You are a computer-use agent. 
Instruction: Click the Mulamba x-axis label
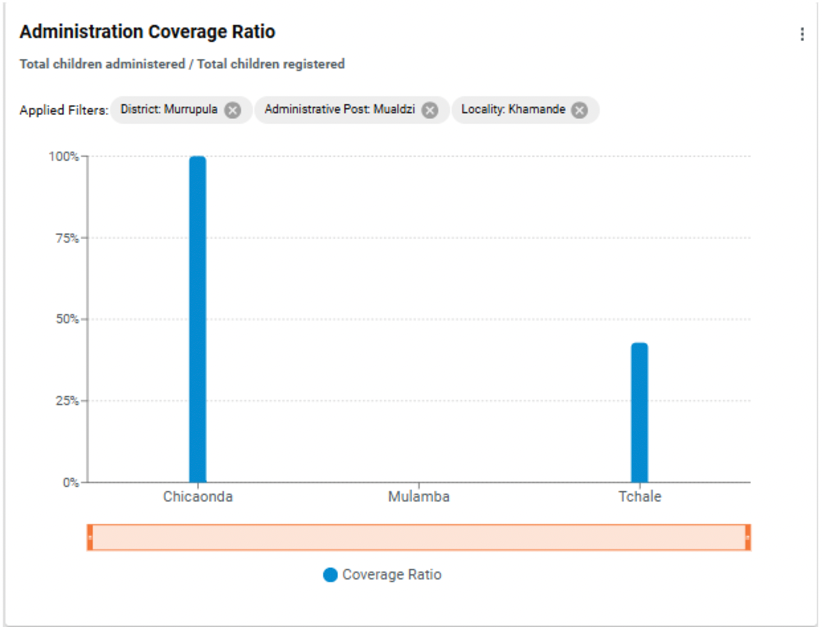coord(418,497)
